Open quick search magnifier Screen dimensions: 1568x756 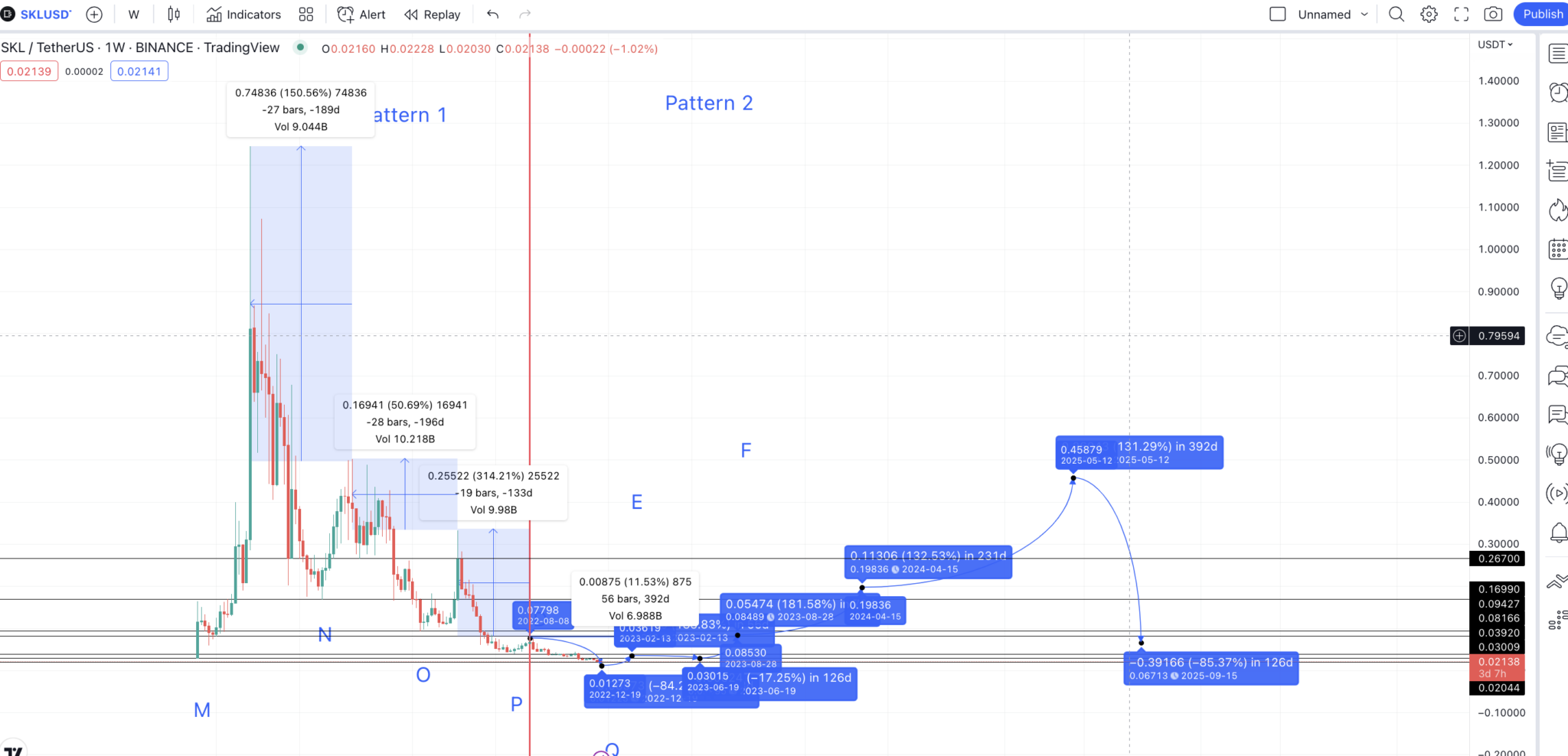(1396, 14)
